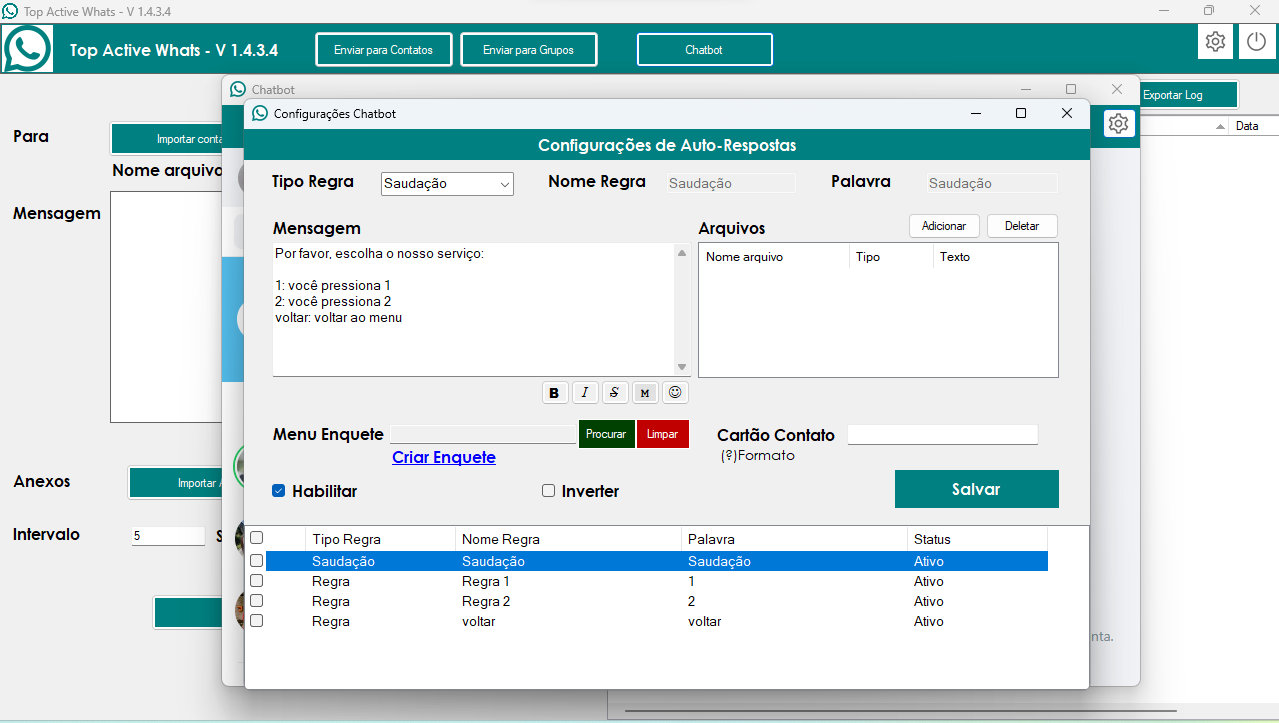This screenshot has height=723, width=1279.
Task: Uncheck the Habilitar checkbox
Action: click(279, 491)
